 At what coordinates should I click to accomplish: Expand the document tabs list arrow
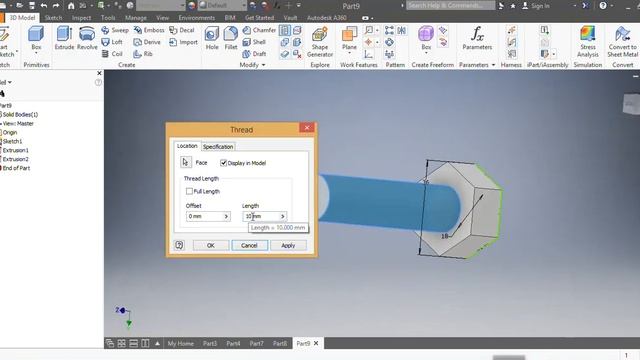157,343
